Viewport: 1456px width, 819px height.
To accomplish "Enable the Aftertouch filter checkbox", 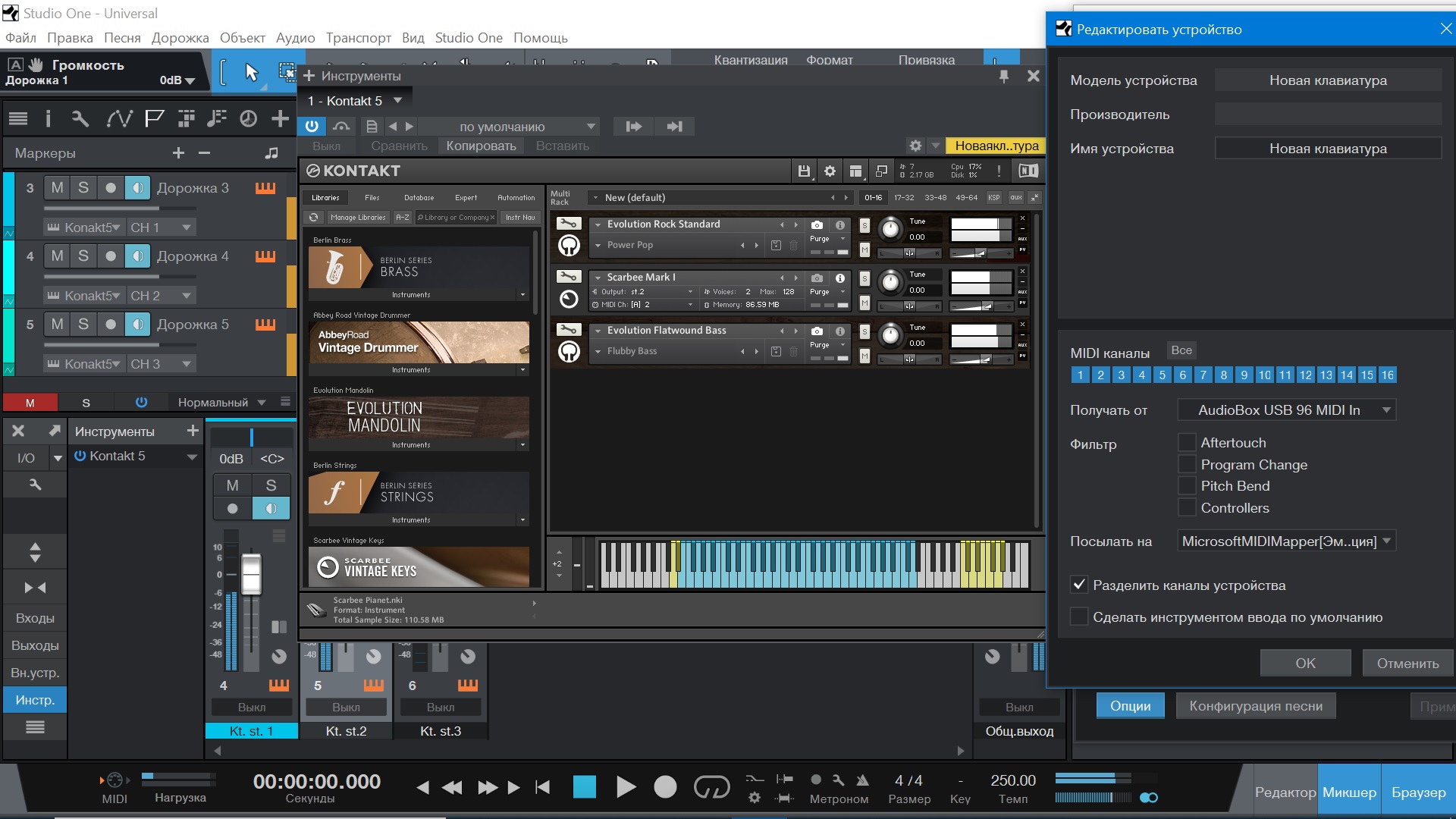I will pyautogui.click(x=1187, y=442).
